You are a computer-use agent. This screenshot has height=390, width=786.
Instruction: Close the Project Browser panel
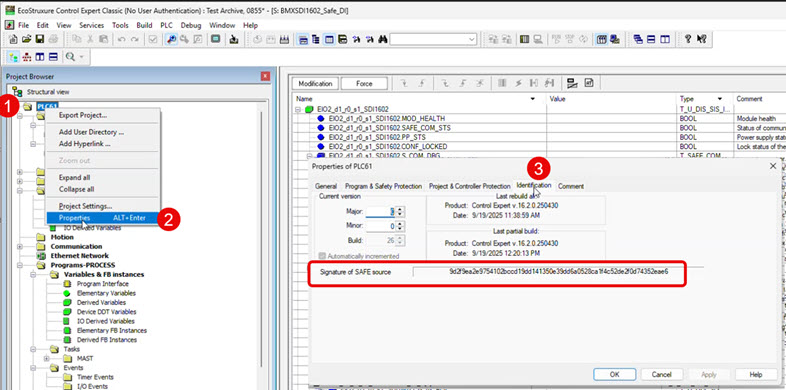(265, 77)
